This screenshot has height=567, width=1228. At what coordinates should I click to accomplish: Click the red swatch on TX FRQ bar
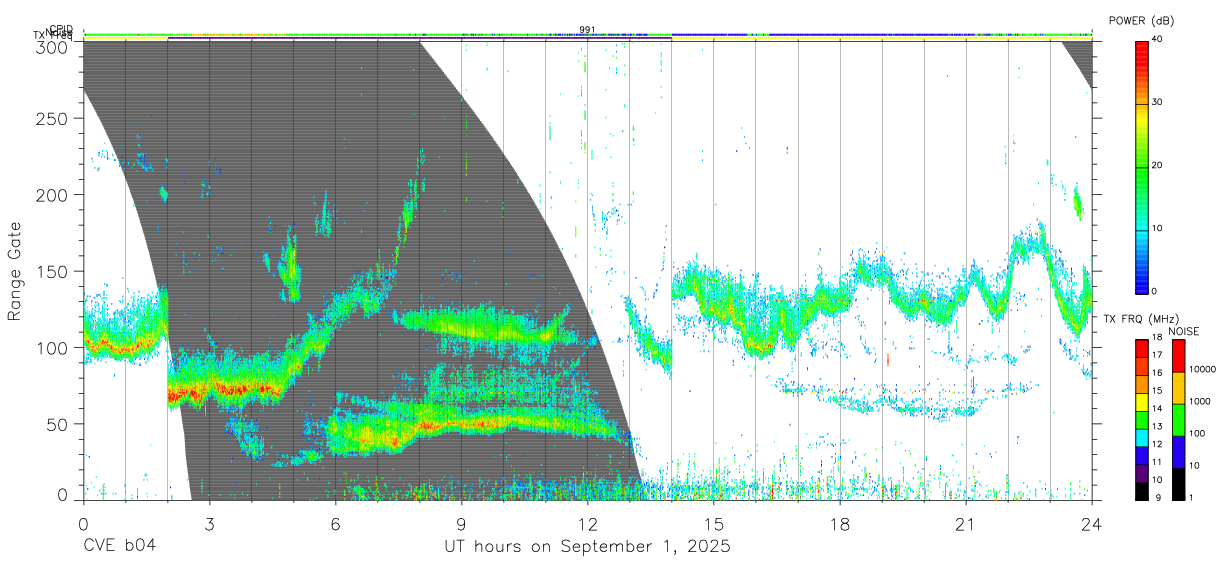(x=1142, y=347)
